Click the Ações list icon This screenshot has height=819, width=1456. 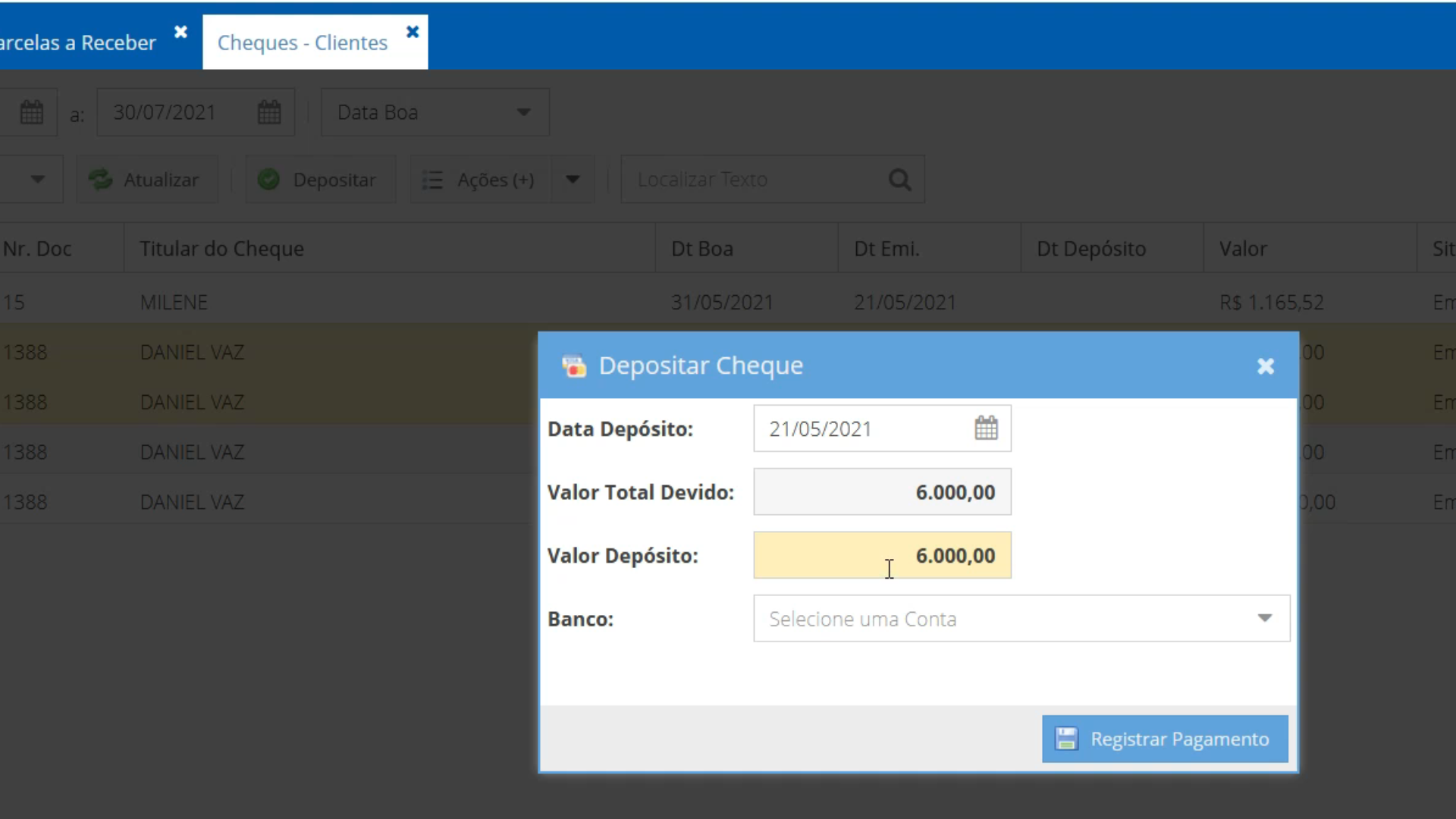click(432, 180)
